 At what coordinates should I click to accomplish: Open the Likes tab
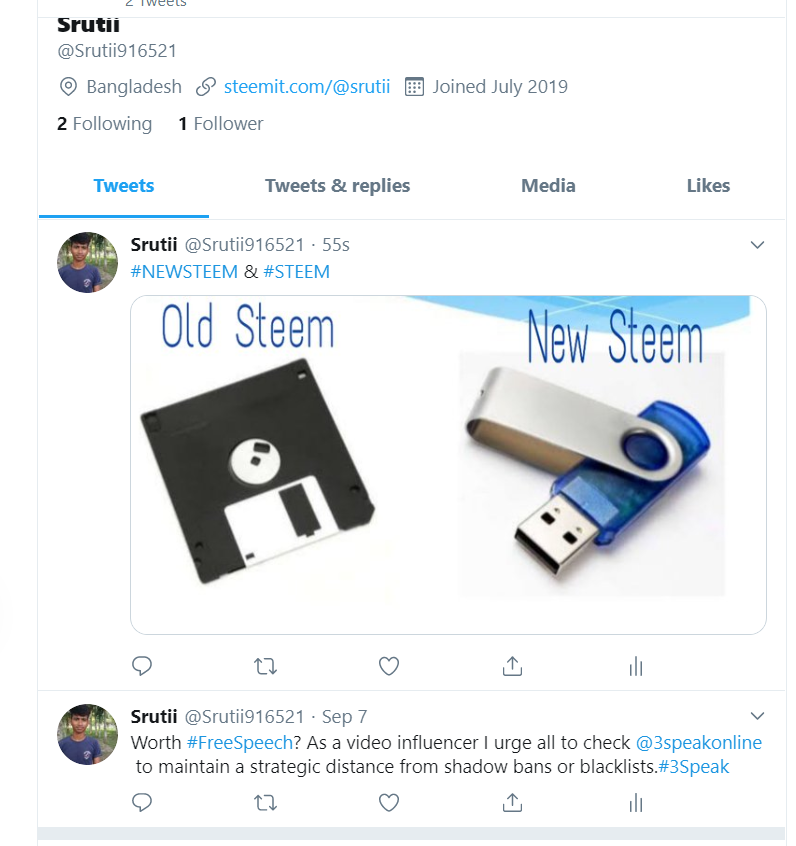(708, 186)
